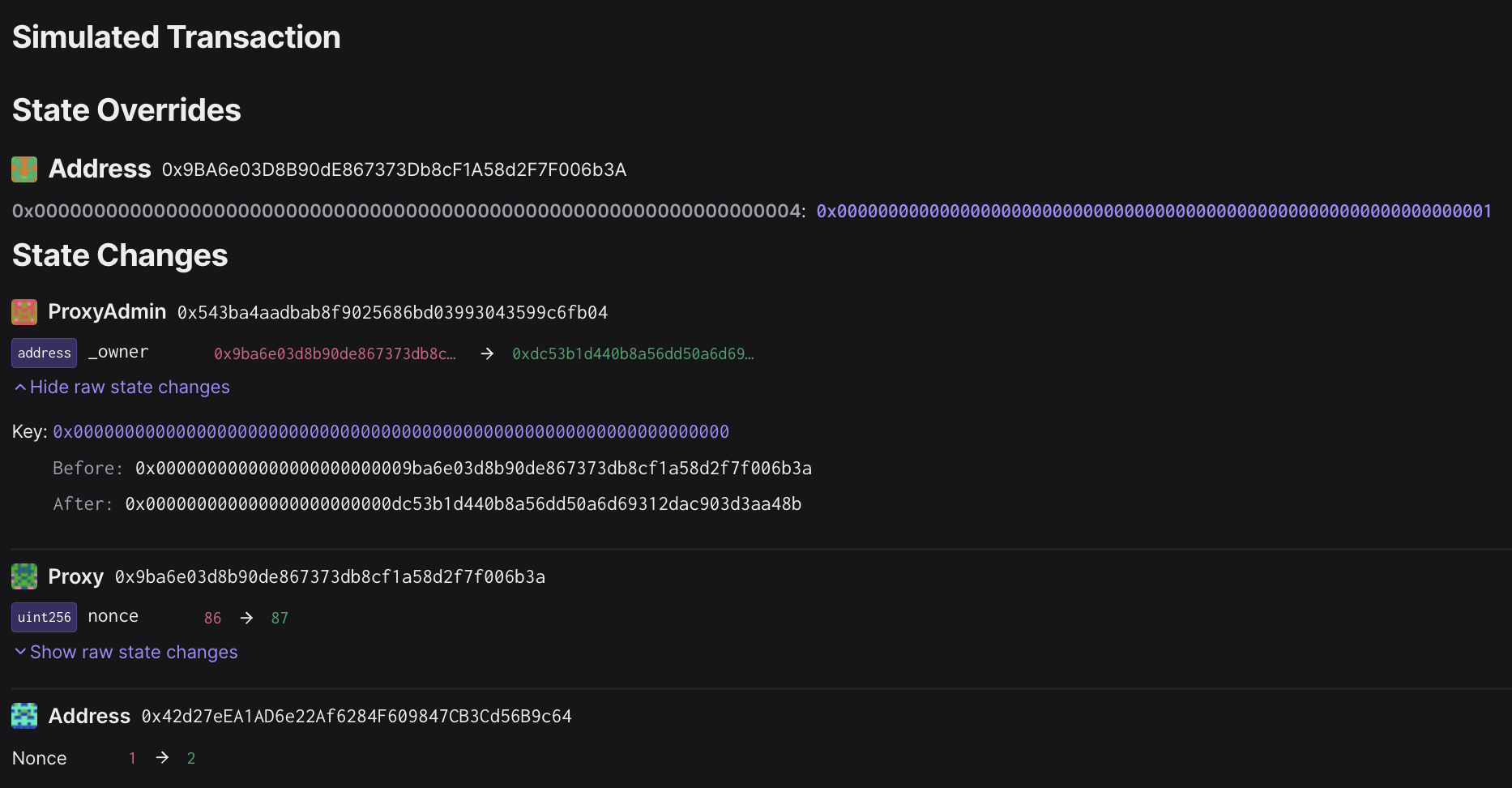Expand Proxy raw state changes chevron
The height and width of the screenshot is (788, 1512).
pyautogui.click(x=20, y=652)
